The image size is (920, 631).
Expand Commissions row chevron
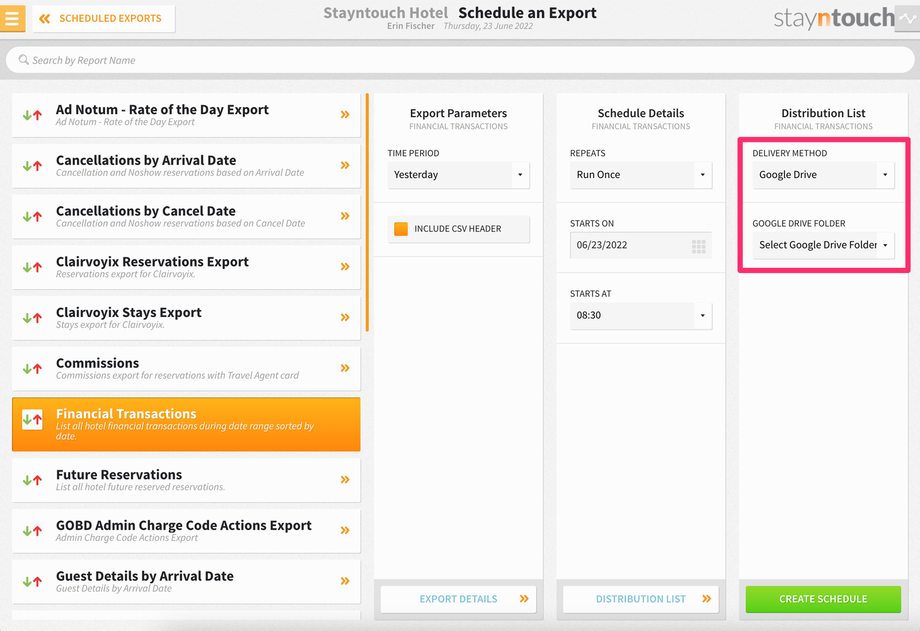pos(345,368)
